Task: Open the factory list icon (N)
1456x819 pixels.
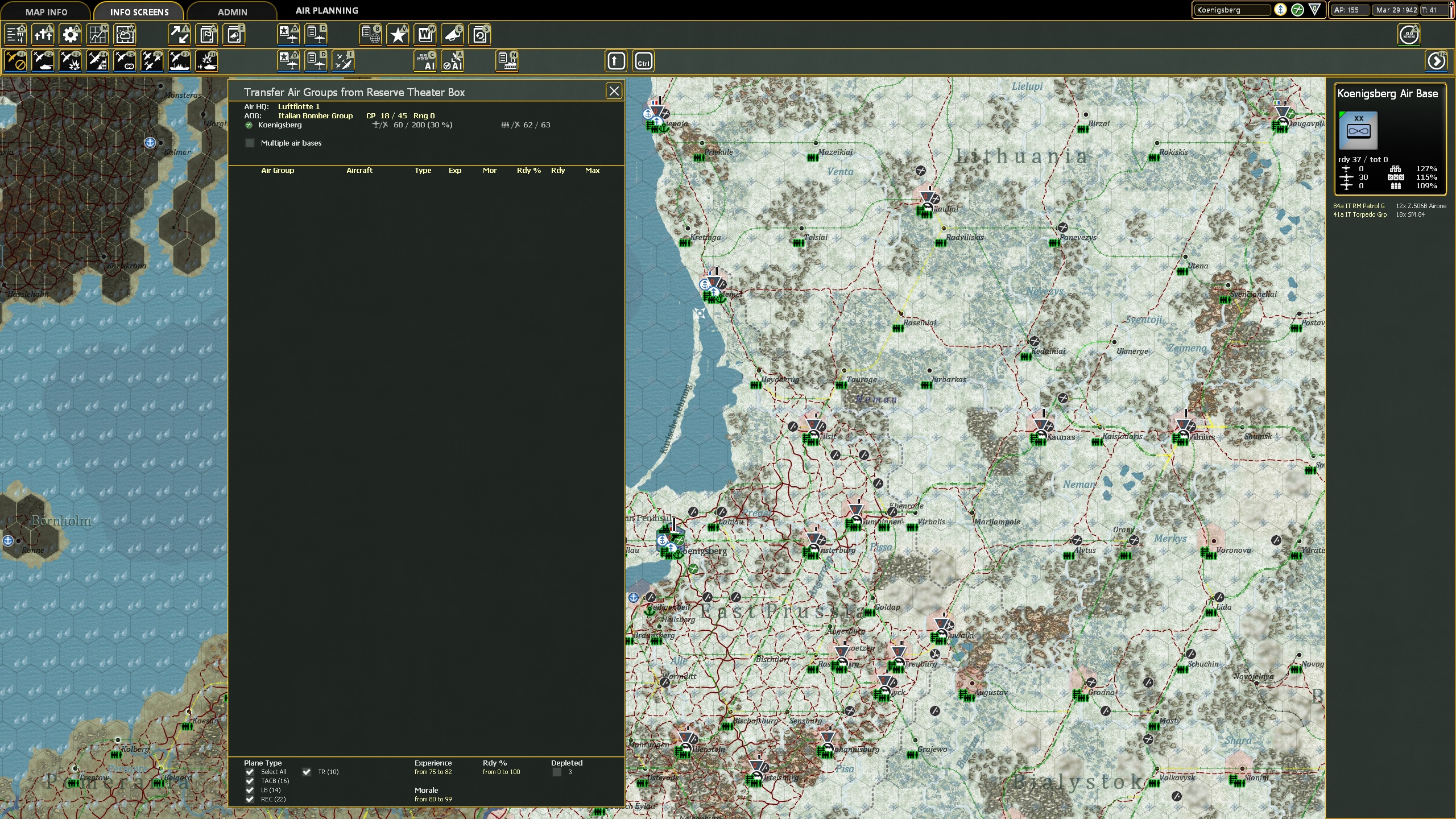Action: 507,61
